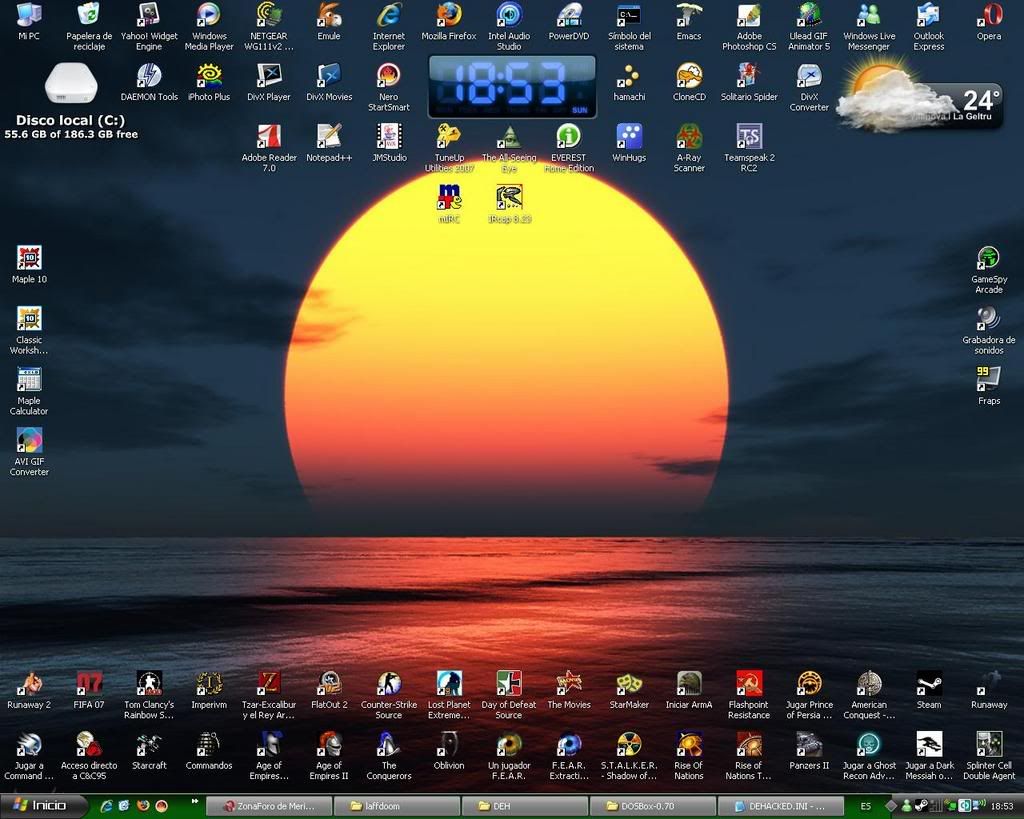Launch Counter-Strike Source icon

[x=389, y=685]
